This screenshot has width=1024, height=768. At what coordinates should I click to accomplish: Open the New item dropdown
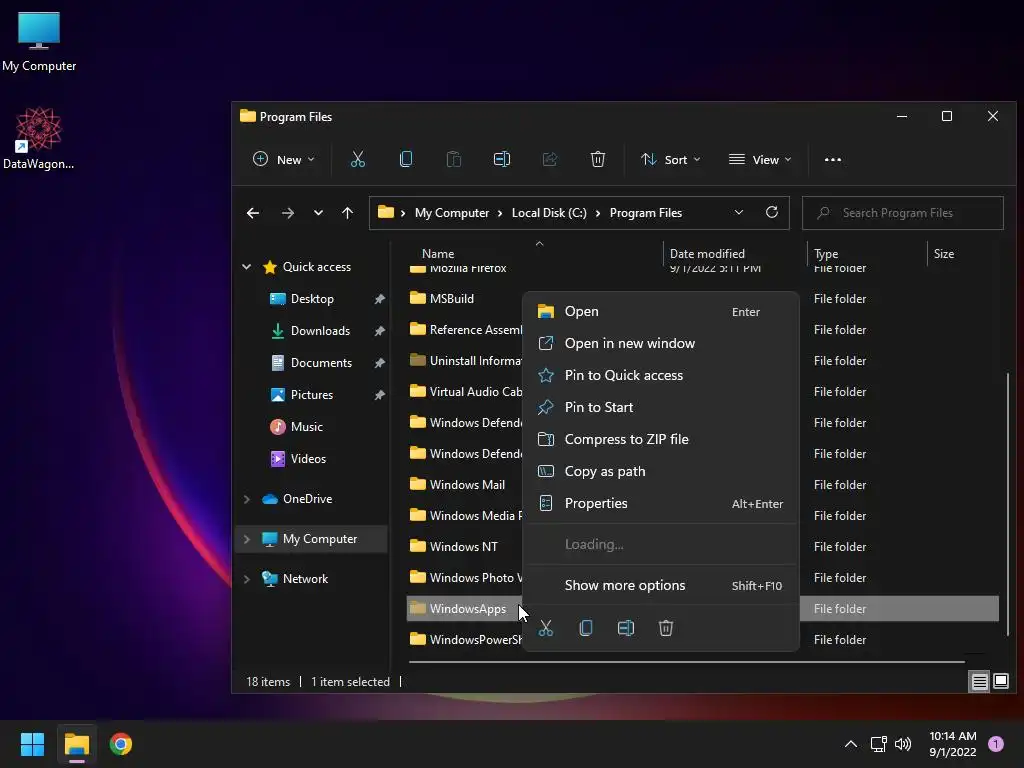pos(283,159)
